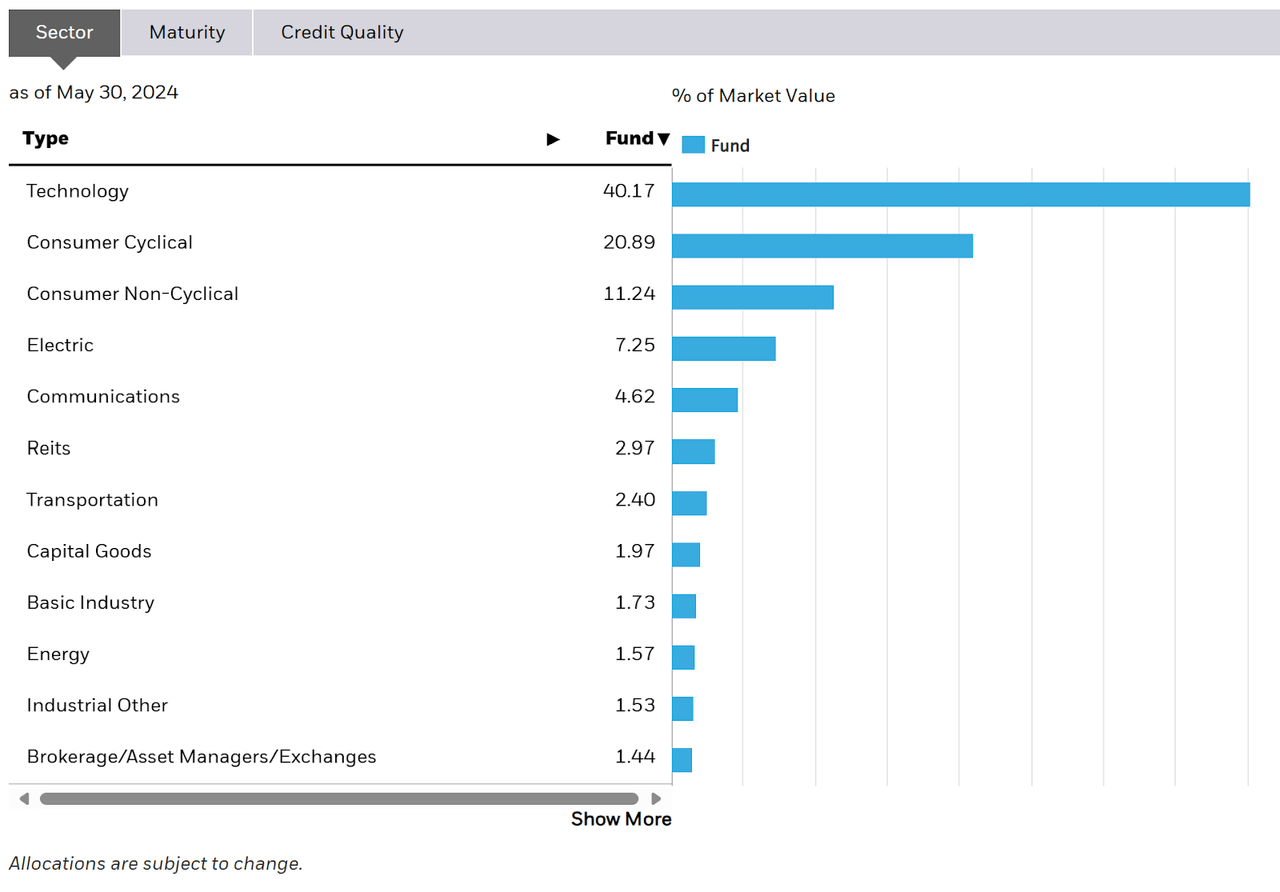Click the Basic Industry chart bar

(684, 606)
